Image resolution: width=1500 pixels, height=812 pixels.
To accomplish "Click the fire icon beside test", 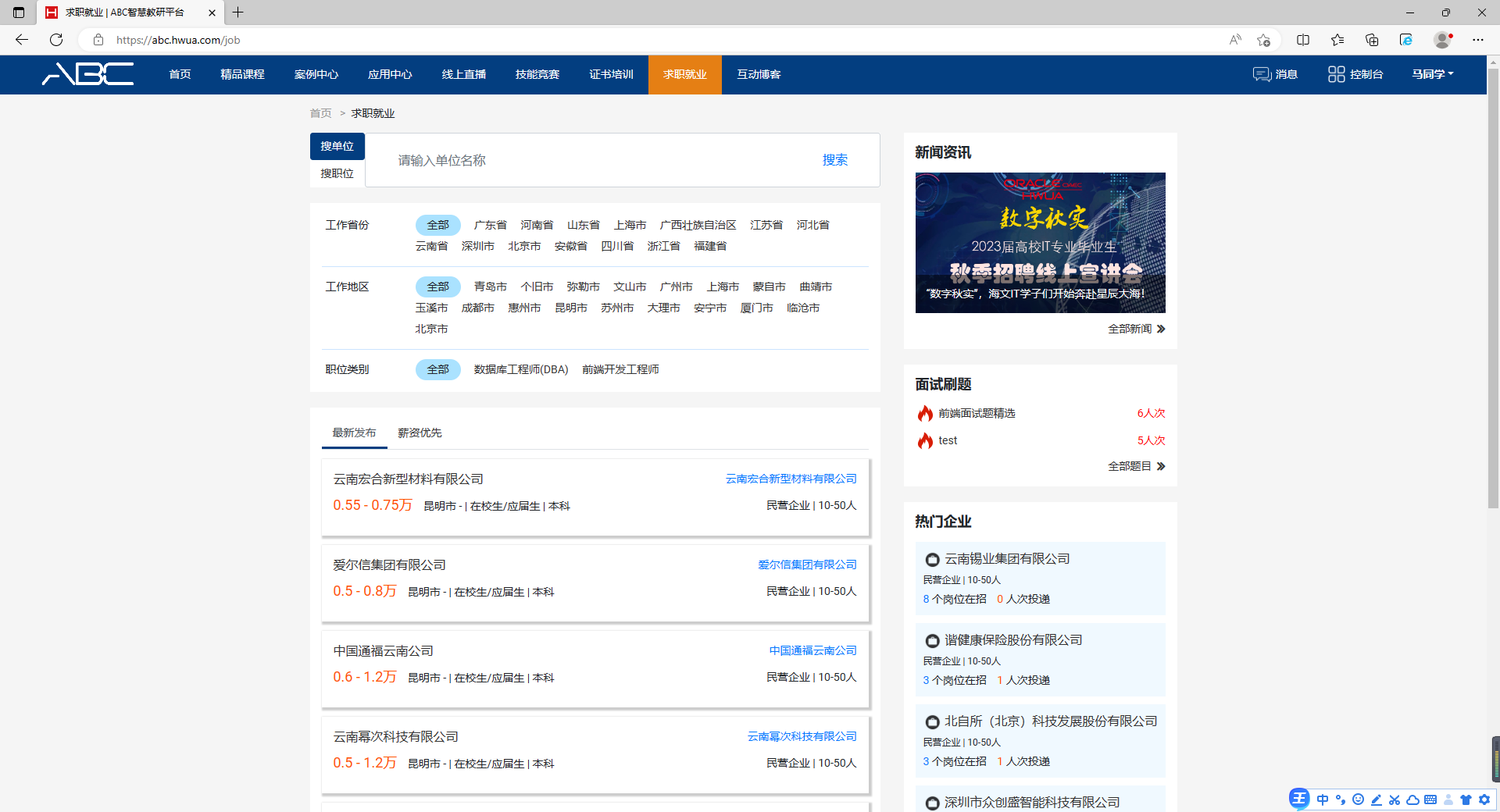I will point(925,440).
